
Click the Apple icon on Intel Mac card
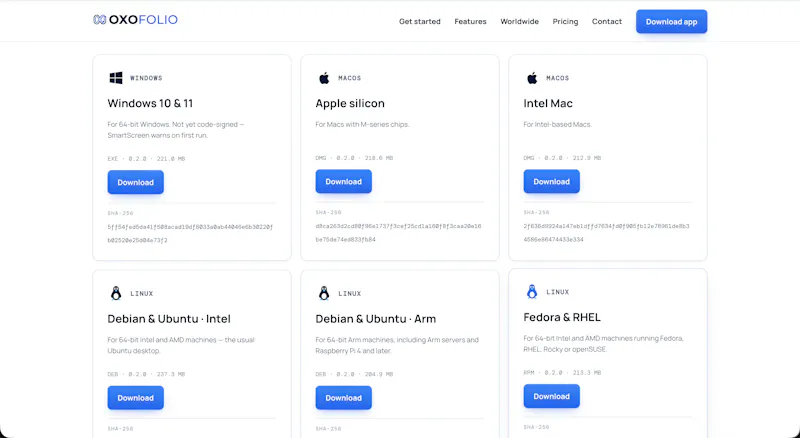coord(532,78)
